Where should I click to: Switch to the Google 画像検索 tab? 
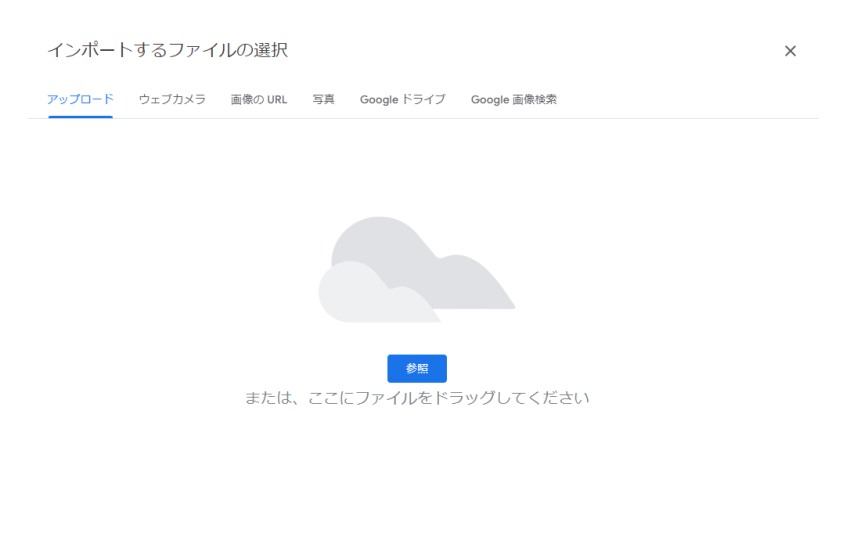click(x=514, y=99)
